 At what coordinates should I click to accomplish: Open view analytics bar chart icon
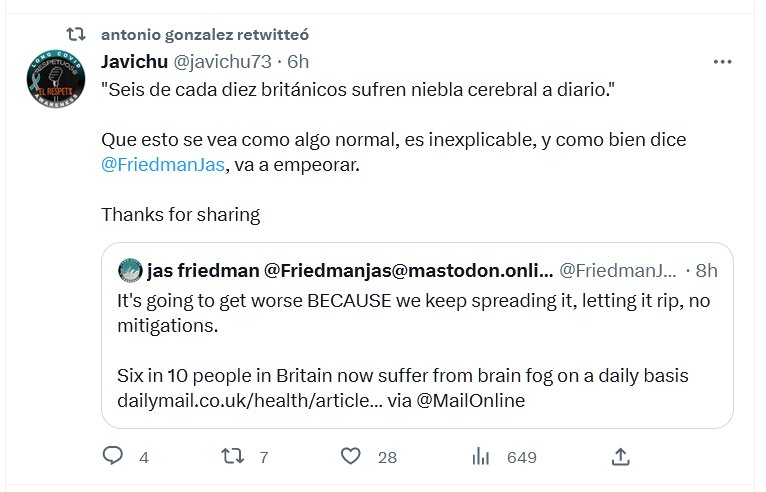pos(480,456)
